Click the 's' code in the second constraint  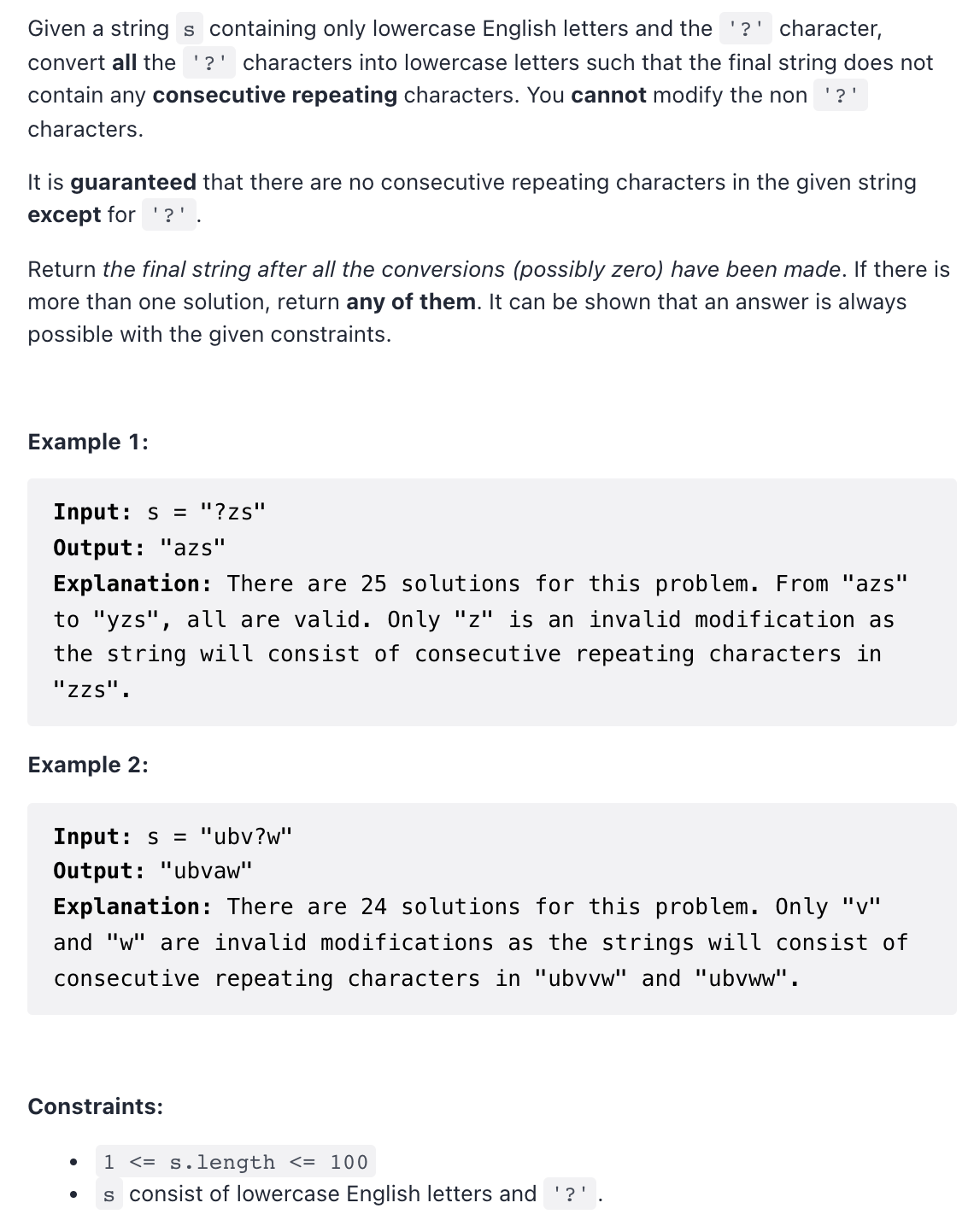tap(109, 1194)
